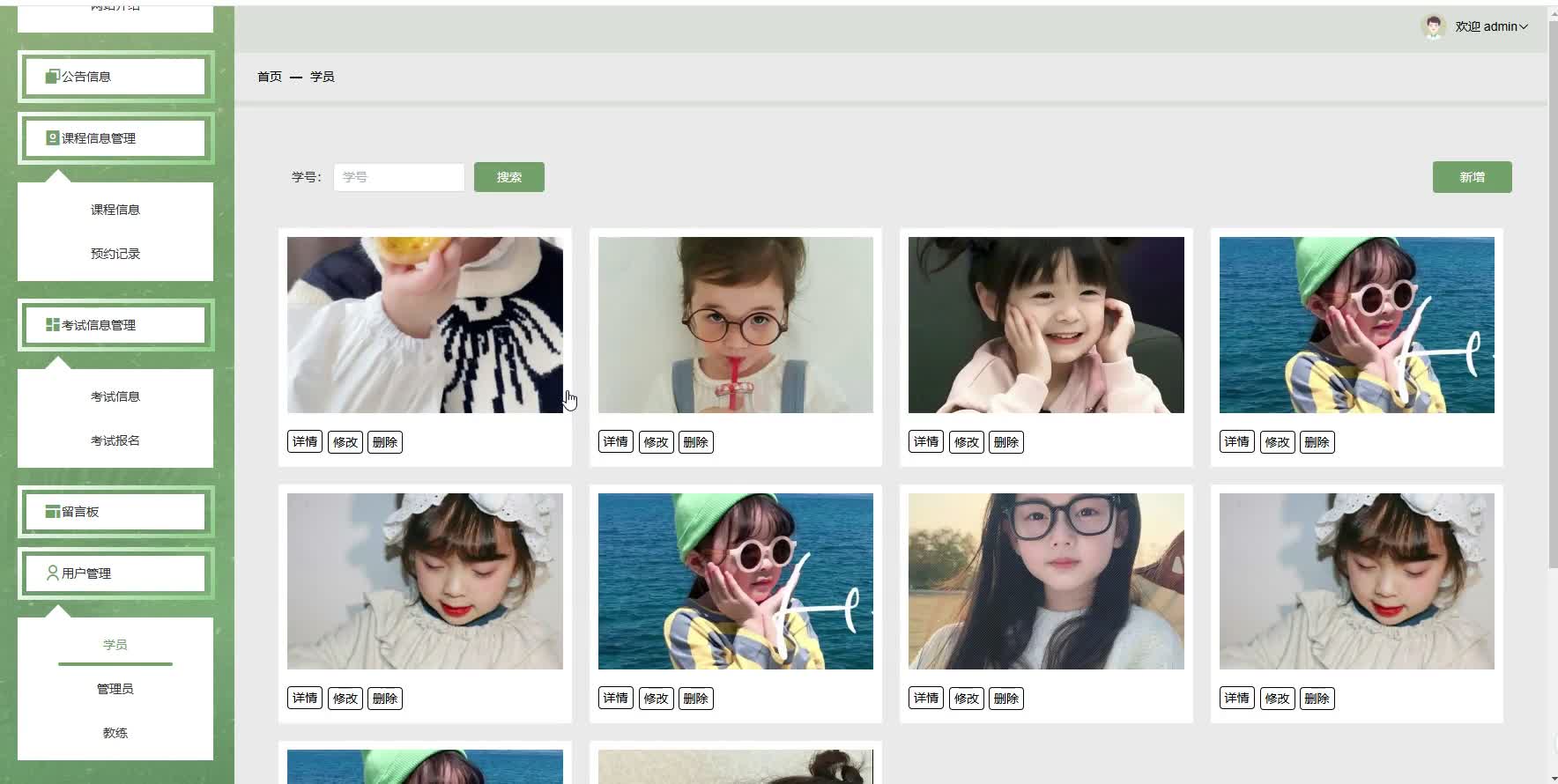Open smiling girl with pigtails photo

pos(1046,325)
